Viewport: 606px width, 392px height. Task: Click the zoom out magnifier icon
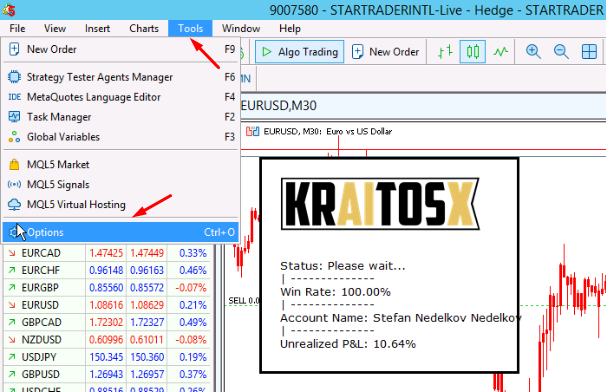point(561,51)
